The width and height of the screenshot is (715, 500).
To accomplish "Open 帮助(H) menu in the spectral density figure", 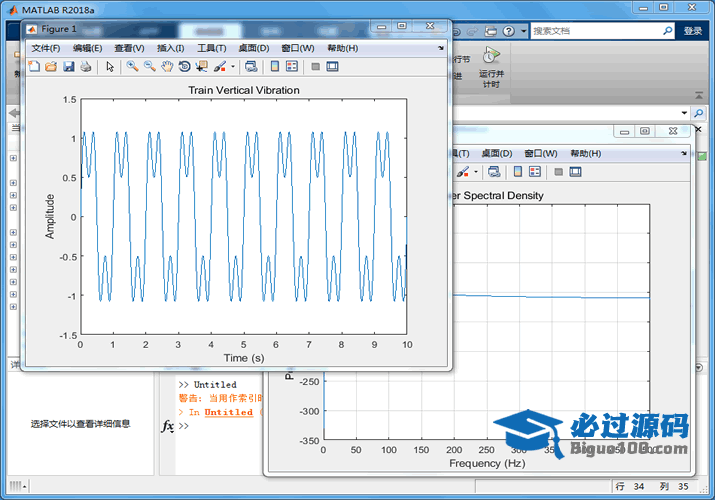I will click(x=585, y=154).
